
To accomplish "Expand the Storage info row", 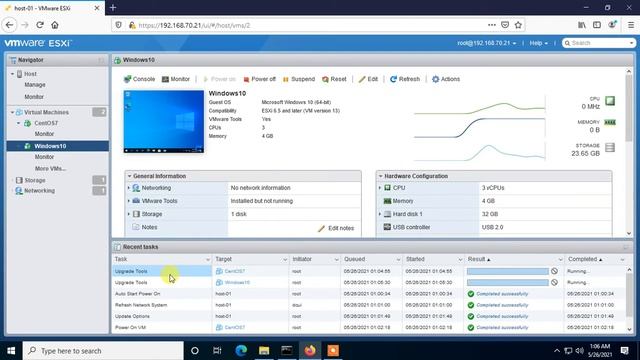I will [x=129, y=214].
